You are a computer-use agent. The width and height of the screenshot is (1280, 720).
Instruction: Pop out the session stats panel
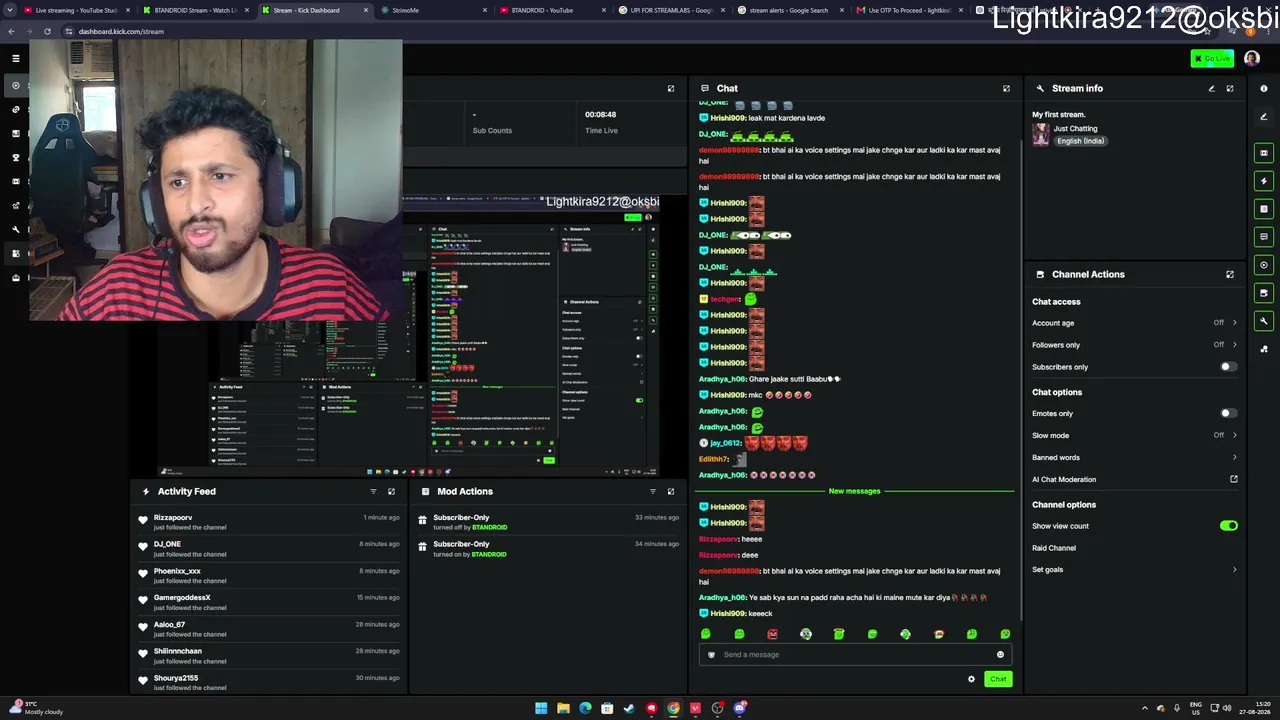tap(671, 89)
